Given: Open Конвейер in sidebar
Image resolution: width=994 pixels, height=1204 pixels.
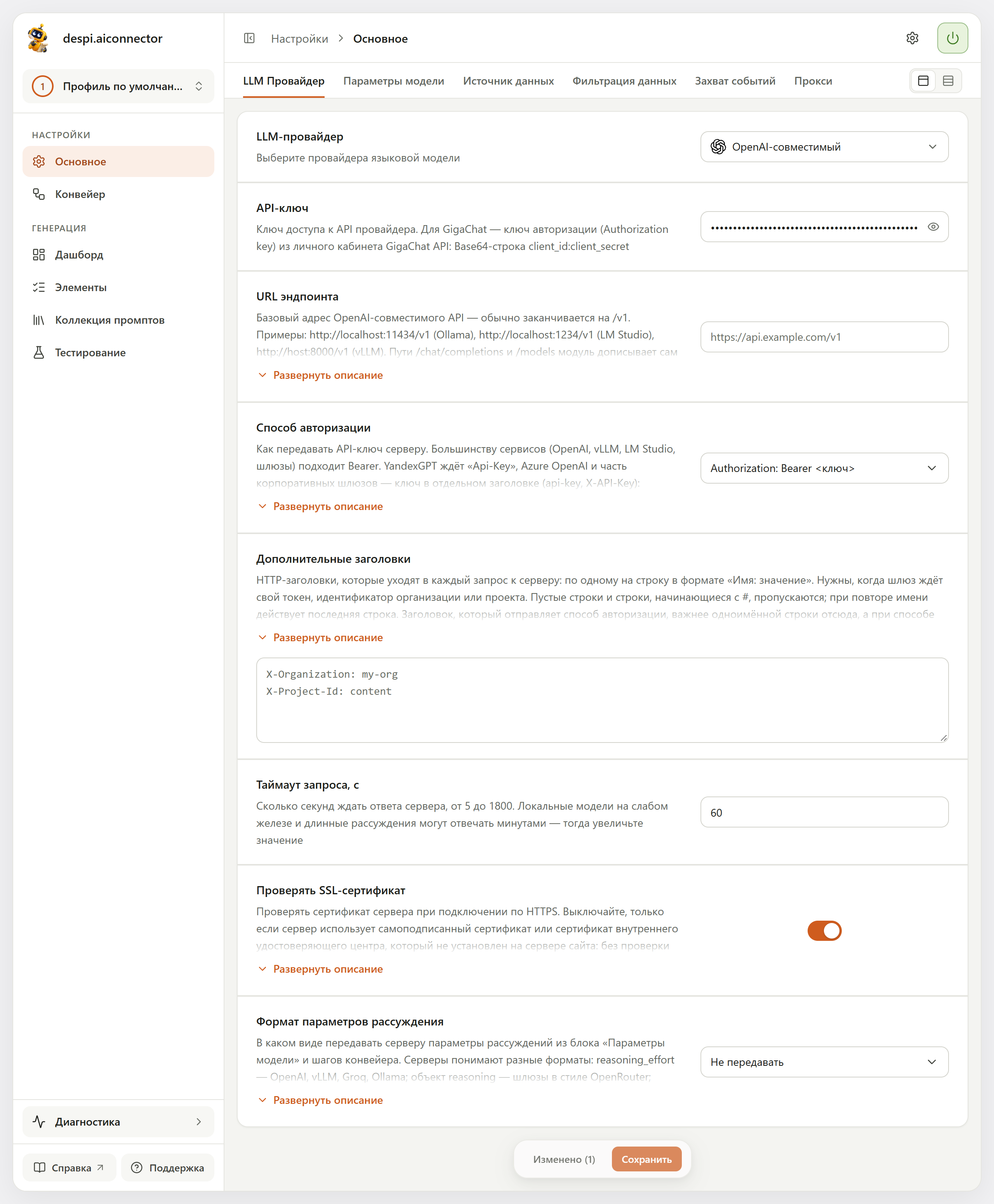Looking at the screenshot, I should [x=118, y=194].
